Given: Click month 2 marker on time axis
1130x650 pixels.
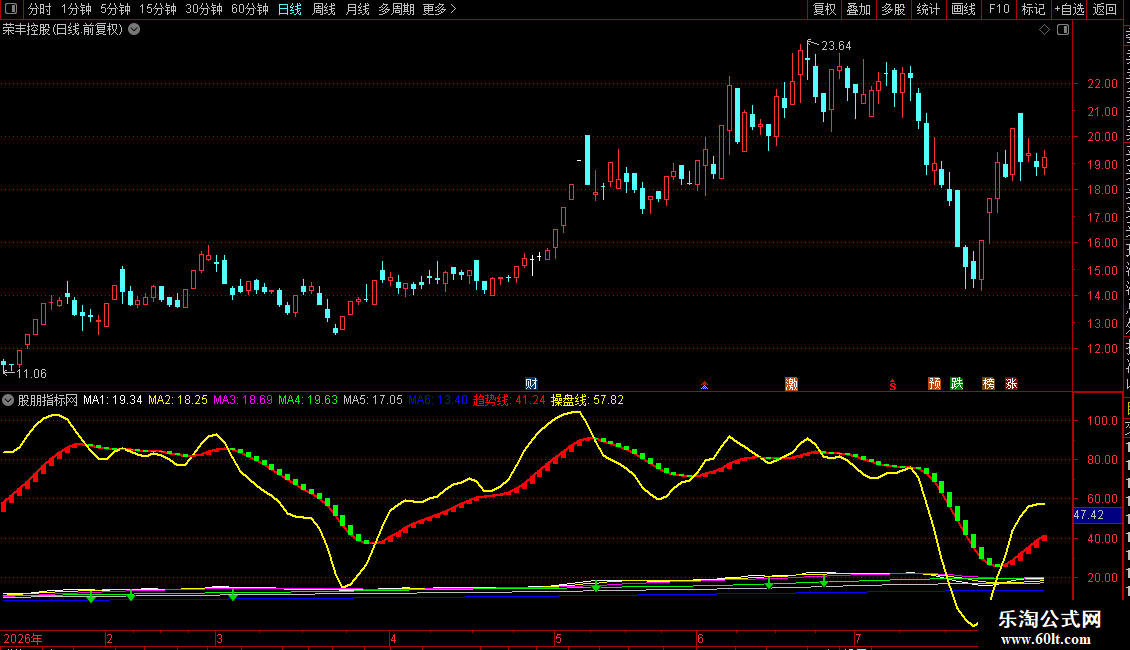Looking at the screenshot, I should coord(110,638).
